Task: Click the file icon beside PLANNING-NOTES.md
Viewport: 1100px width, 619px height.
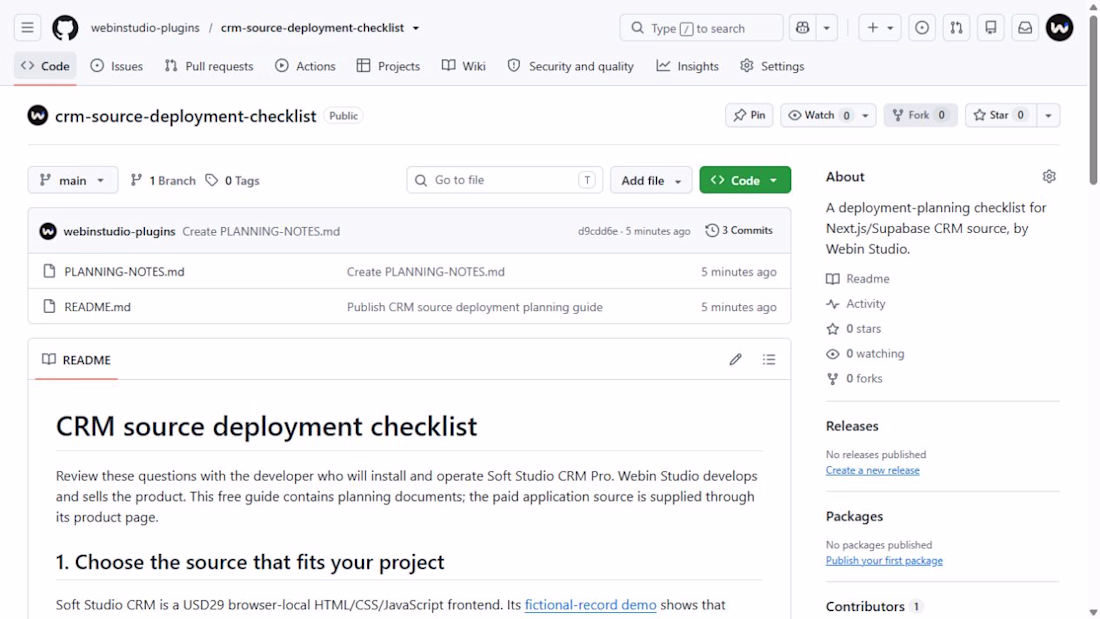Action: [49, 271]
